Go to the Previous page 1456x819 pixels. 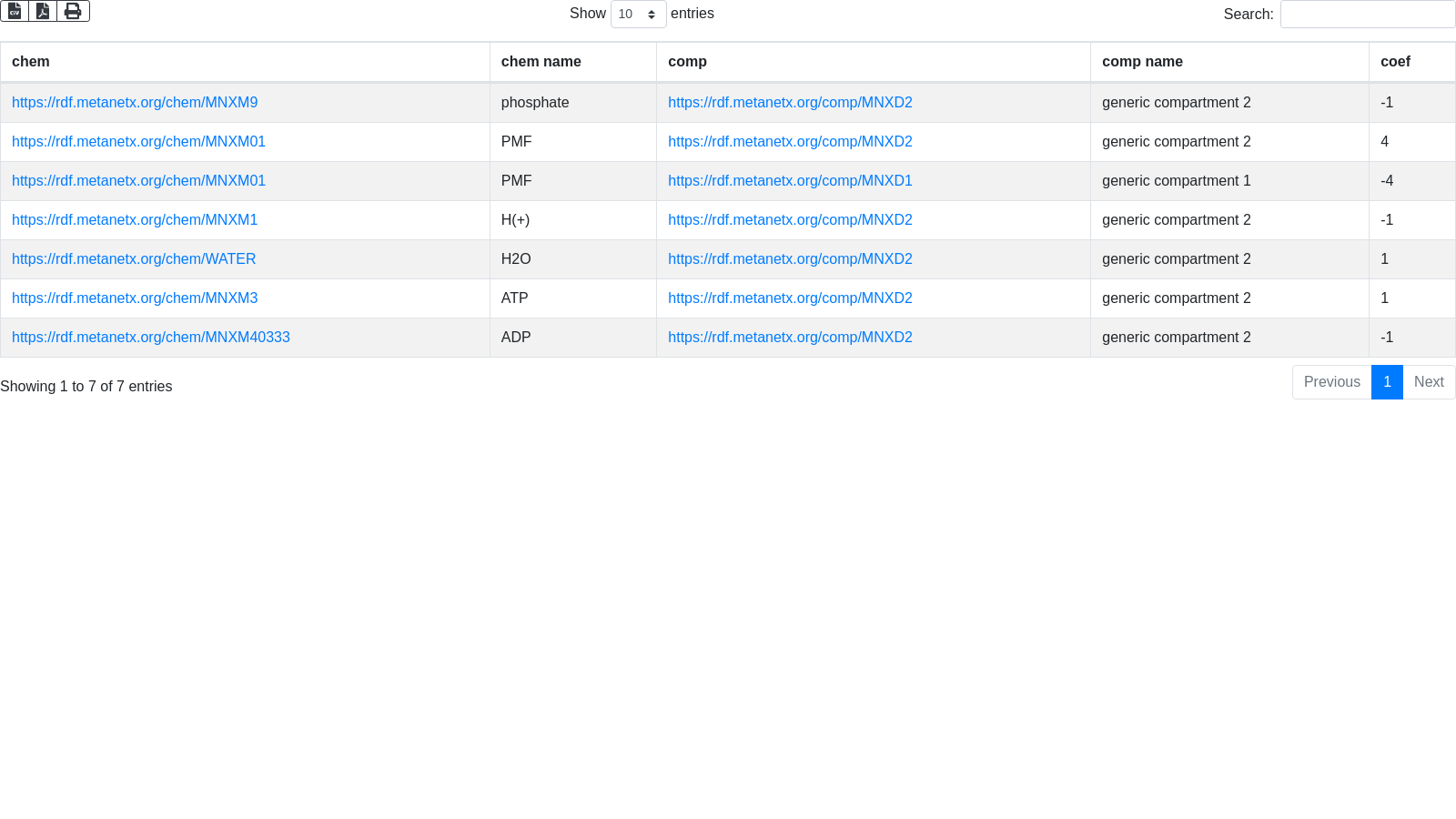tap(1331, 382)
